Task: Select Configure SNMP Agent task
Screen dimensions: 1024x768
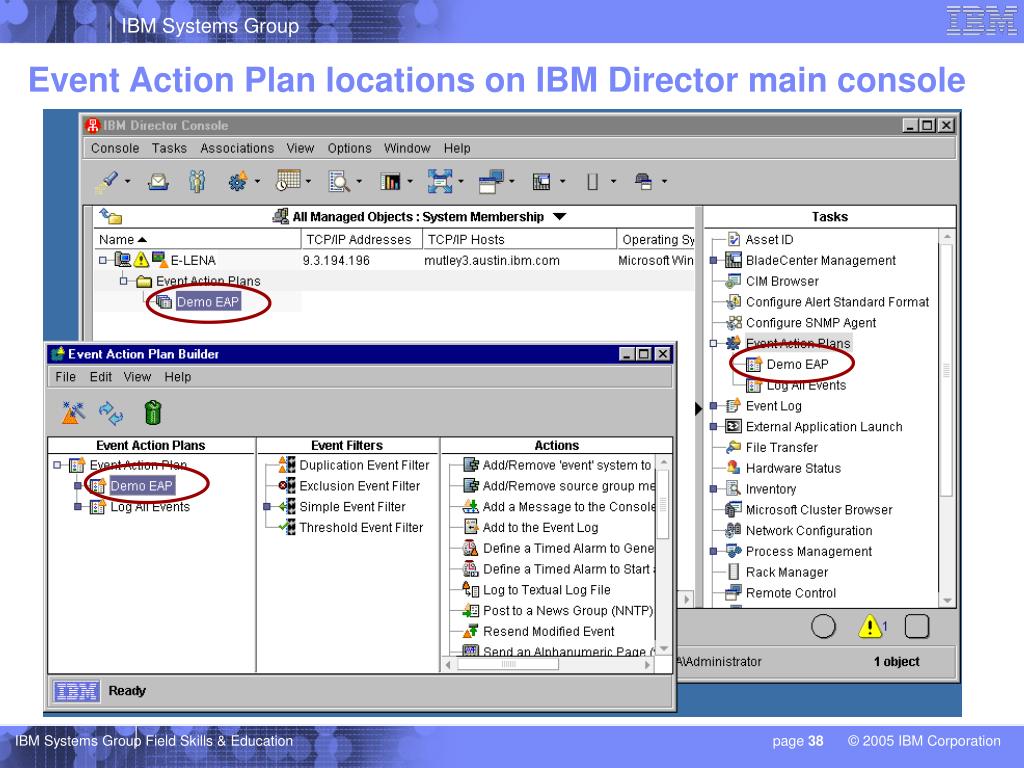Action: point(811,323)
